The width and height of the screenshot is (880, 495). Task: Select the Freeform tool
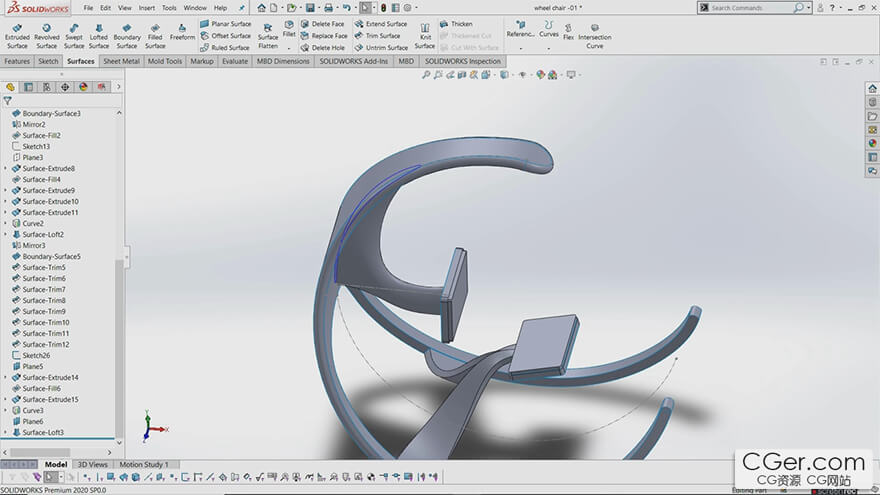[182, 33]
